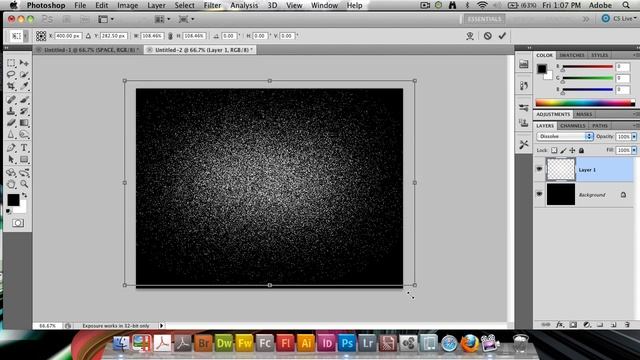
Task: Select the Spot Healing Brush tool
Action: point(11,100)
